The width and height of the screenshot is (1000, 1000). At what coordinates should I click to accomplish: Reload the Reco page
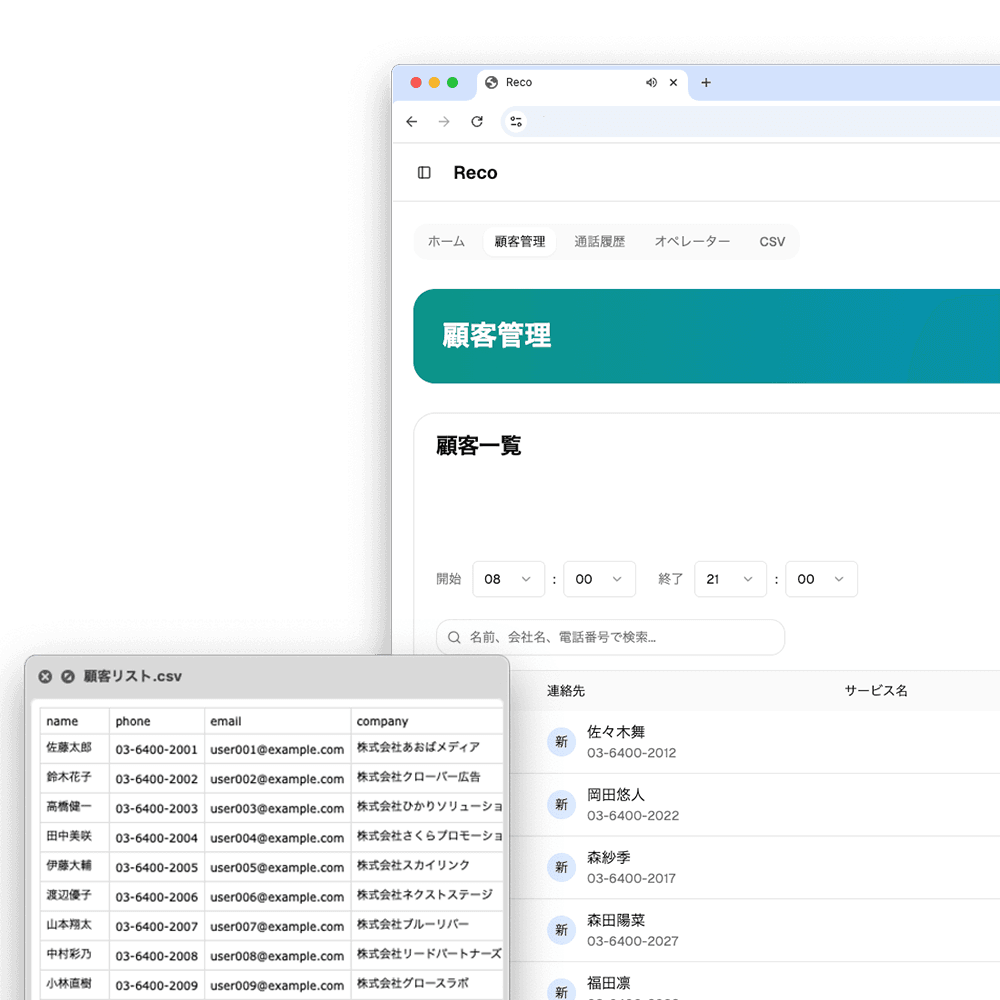tap(477, 121)
